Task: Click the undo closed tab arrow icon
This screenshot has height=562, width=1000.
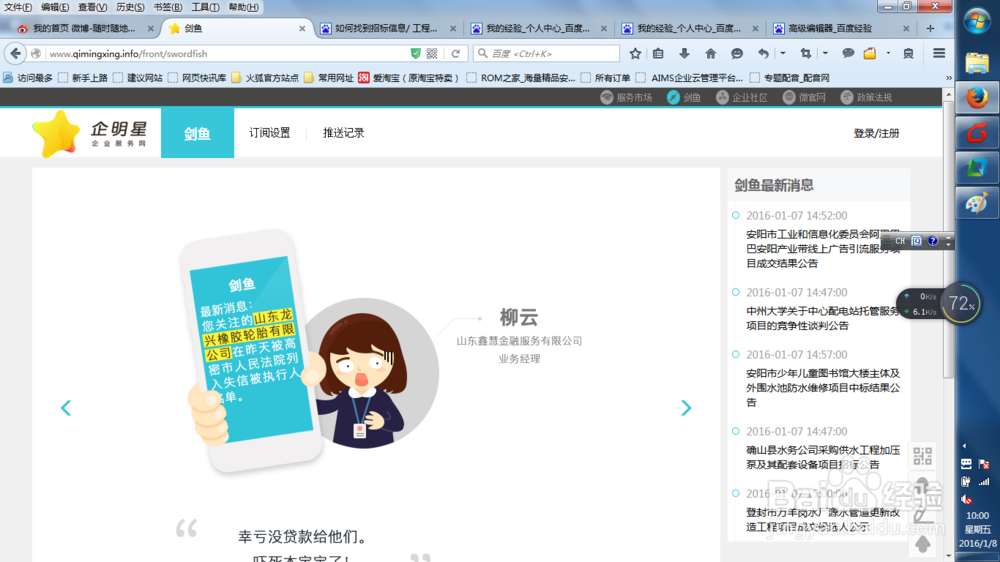Action: 763,54
